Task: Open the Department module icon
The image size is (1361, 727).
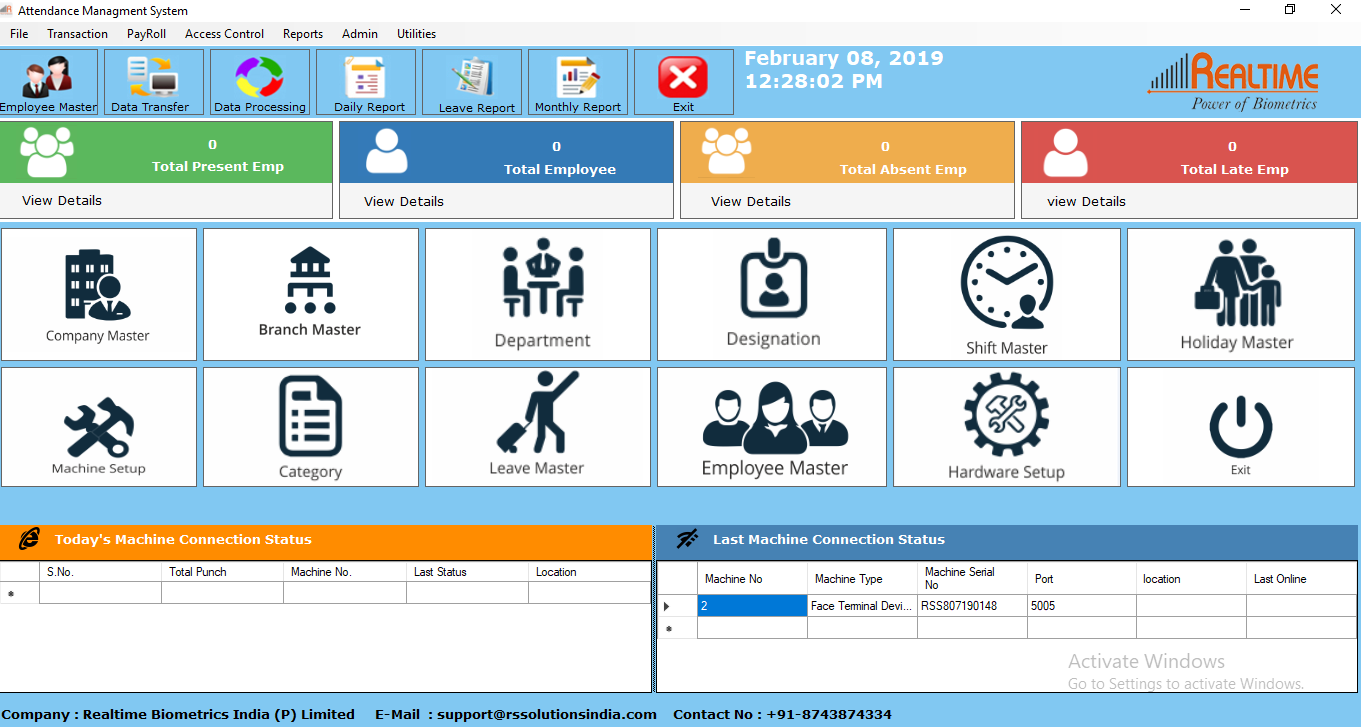Action: (537, 293)
